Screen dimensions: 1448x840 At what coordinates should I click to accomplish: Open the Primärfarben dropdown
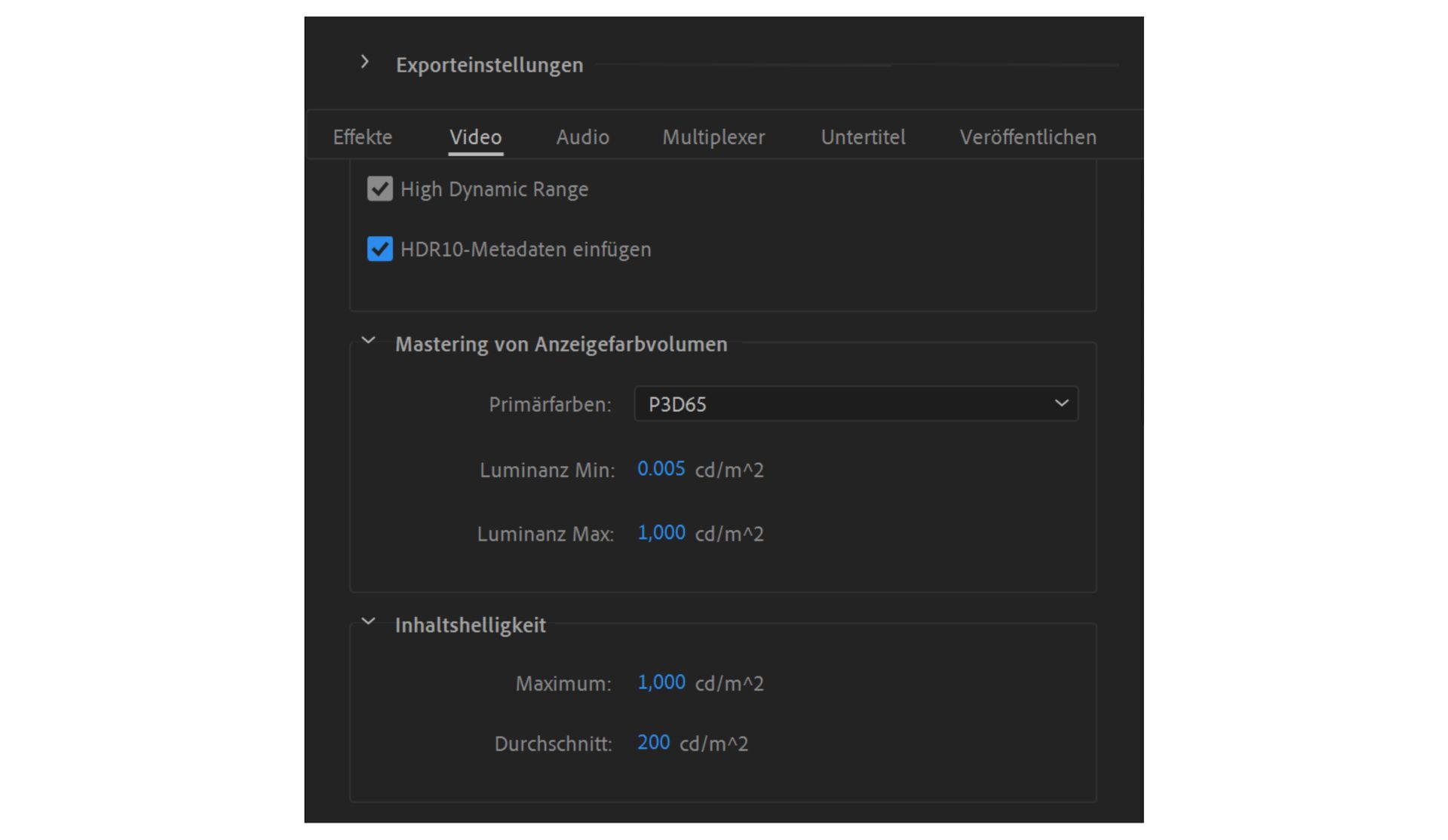(855, 404)
